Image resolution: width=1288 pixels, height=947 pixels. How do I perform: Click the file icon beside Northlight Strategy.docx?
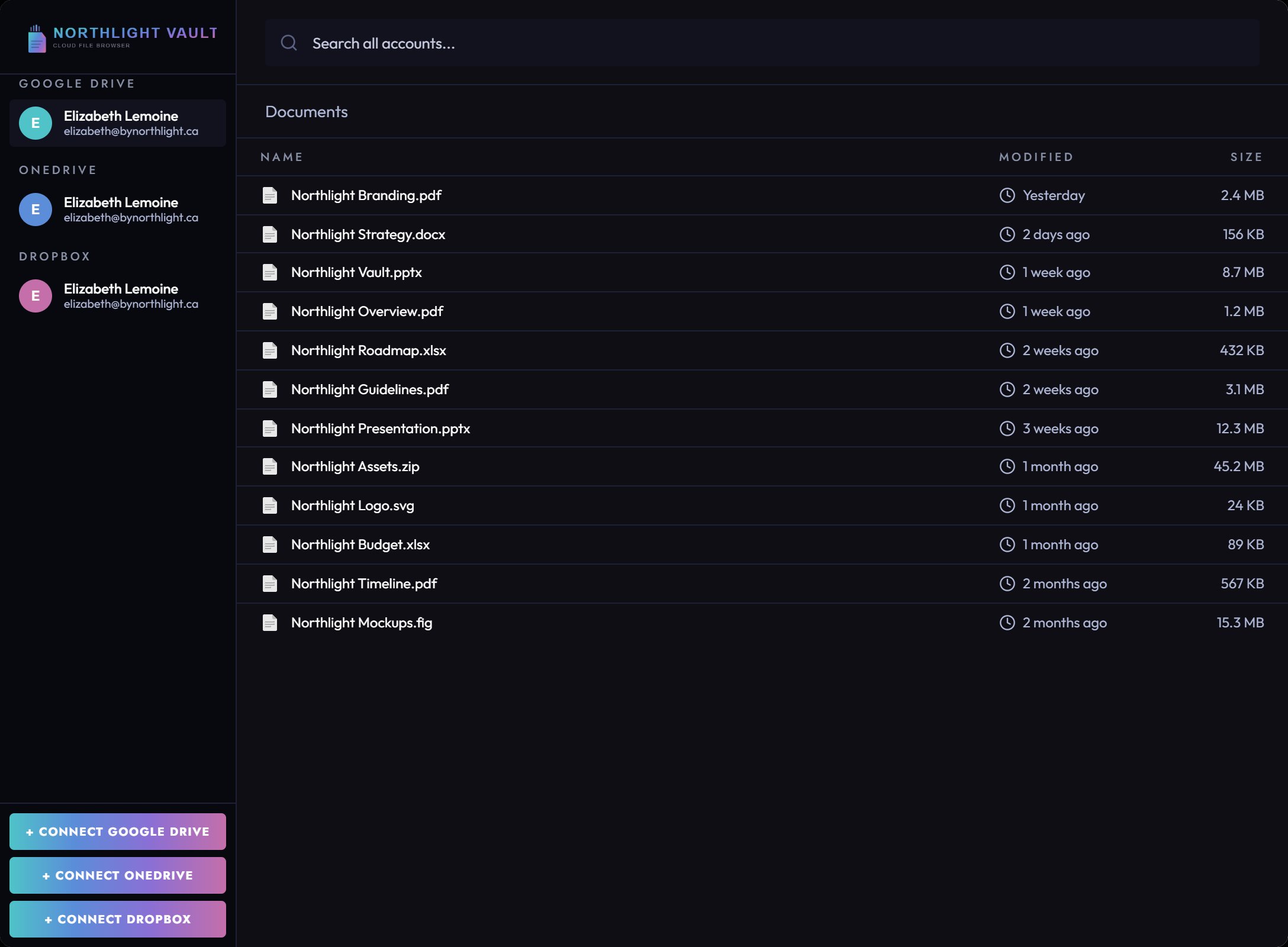270,234
